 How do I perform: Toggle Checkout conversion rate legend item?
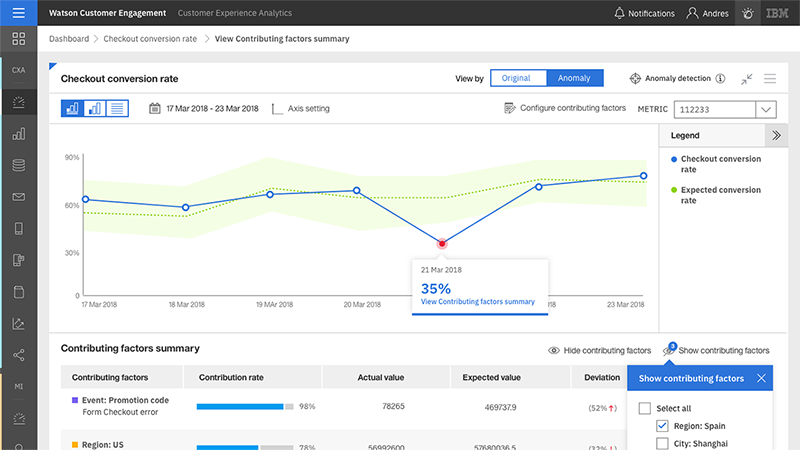pos(716,164)
